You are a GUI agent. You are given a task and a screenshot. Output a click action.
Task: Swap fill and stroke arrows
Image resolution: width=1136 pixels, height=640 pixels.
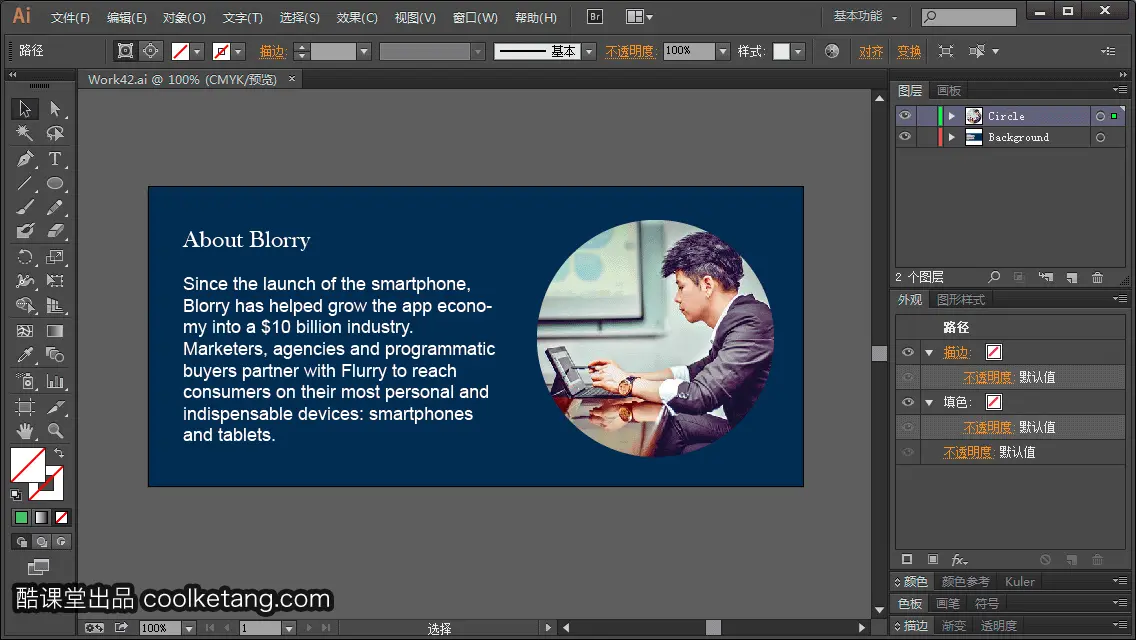coord(59,454)
